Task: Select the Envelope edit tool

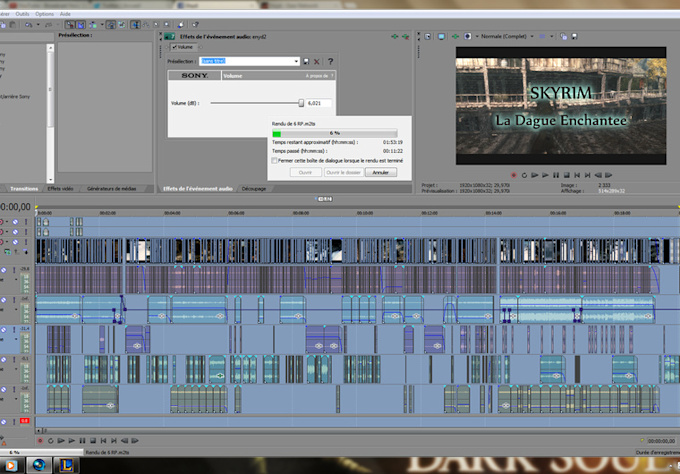Action: 146,25
